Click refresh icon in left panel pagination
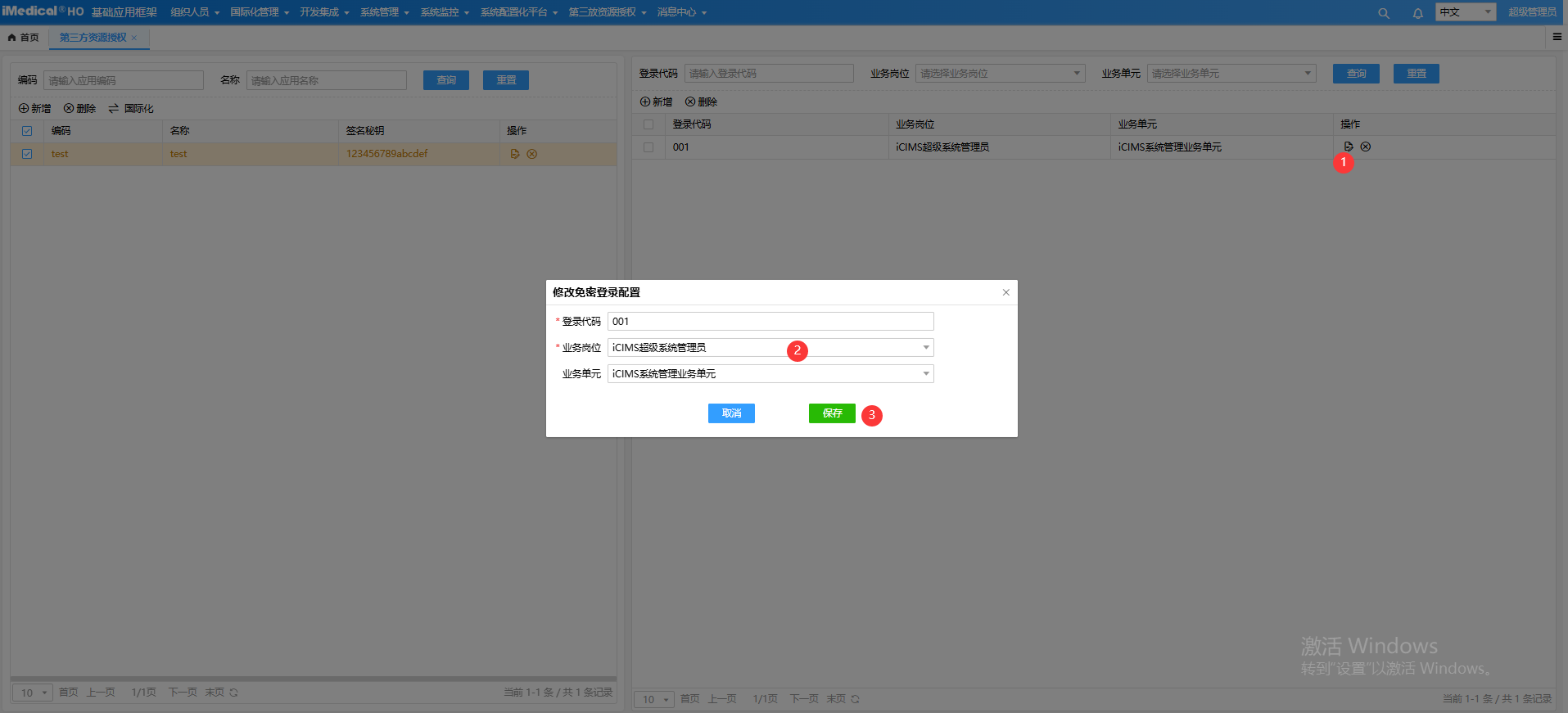This screenshot has height=713, width=1568. click(234, 693)
